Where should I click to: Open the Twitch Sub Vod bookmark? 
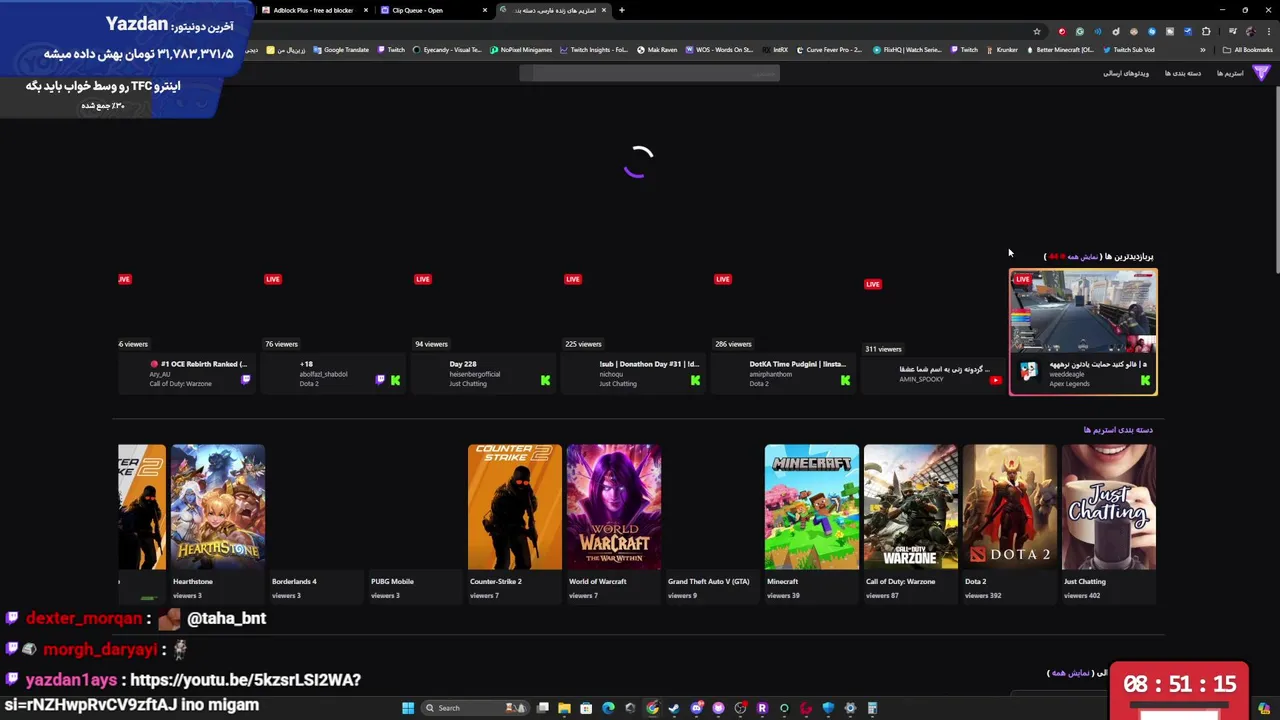pyautogui.click(x=1128, y=50)
